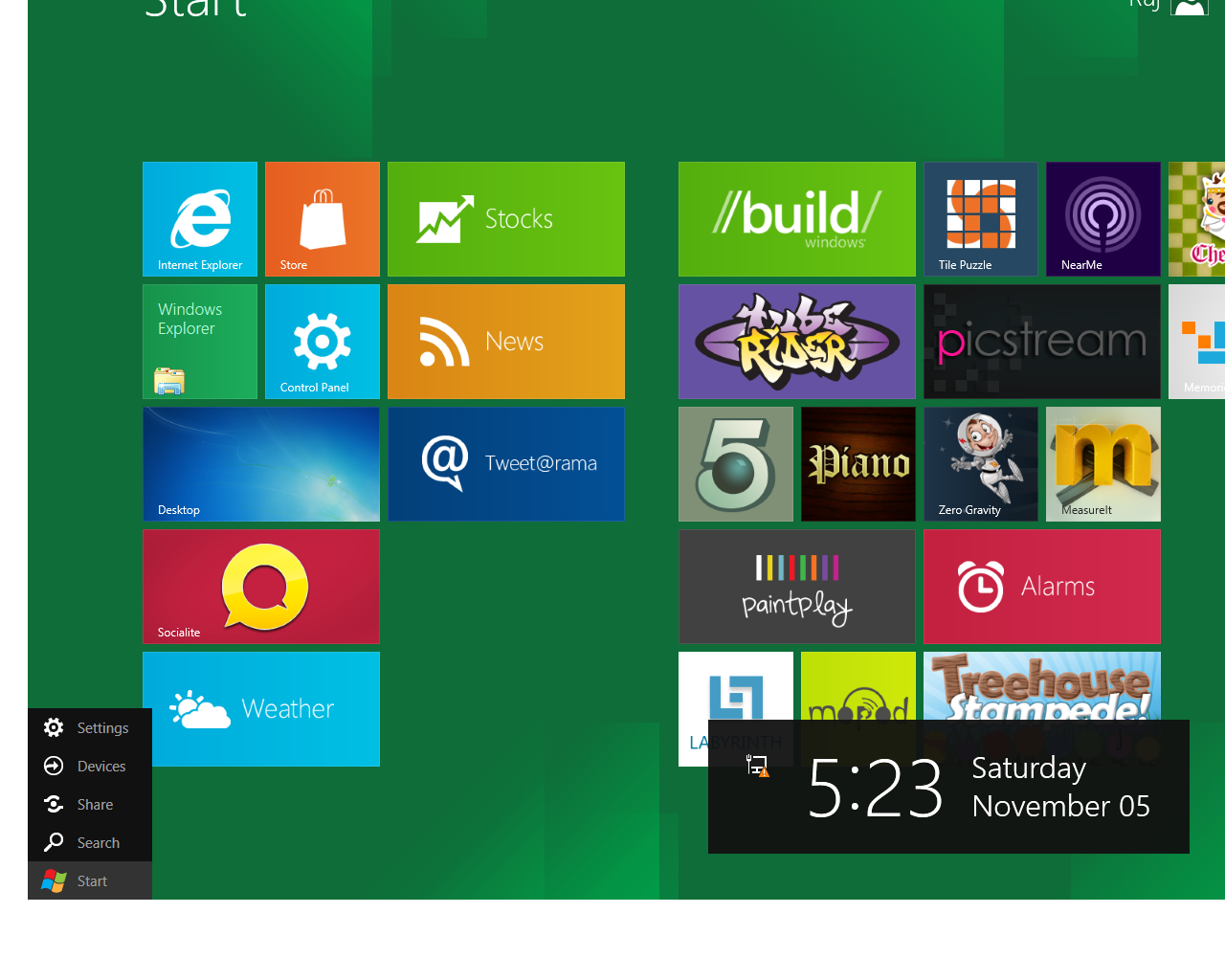Open the Internet Explorer tile

pos(200,219)
